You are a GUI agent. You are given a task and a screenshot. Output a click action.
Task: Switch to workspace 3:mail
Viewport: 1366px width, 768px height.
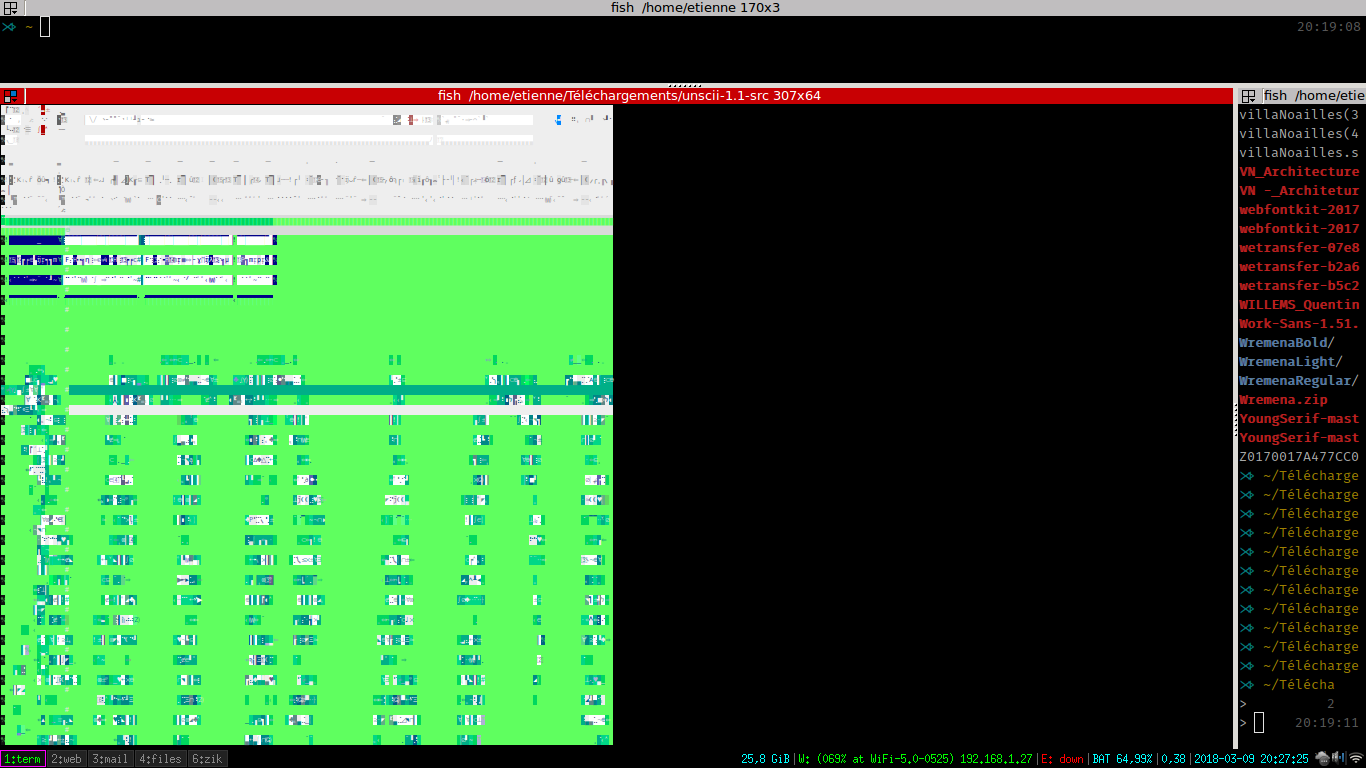pyautogui.click(x=111, y=759)
